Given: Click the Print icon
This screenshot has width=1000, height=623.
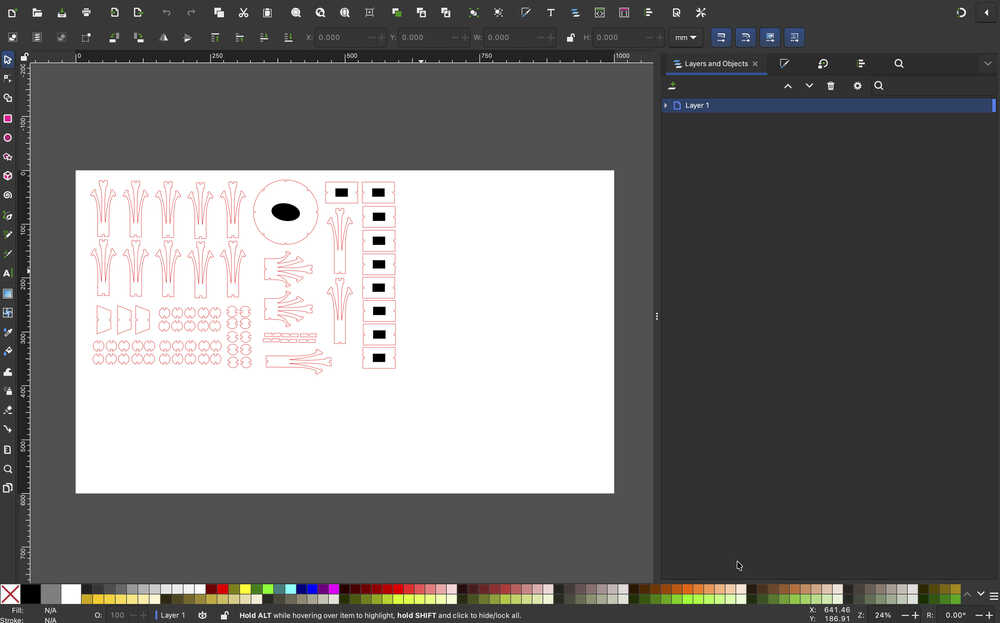Looking at the screenshot, I should pyautogui.click(x=86, y=13).
